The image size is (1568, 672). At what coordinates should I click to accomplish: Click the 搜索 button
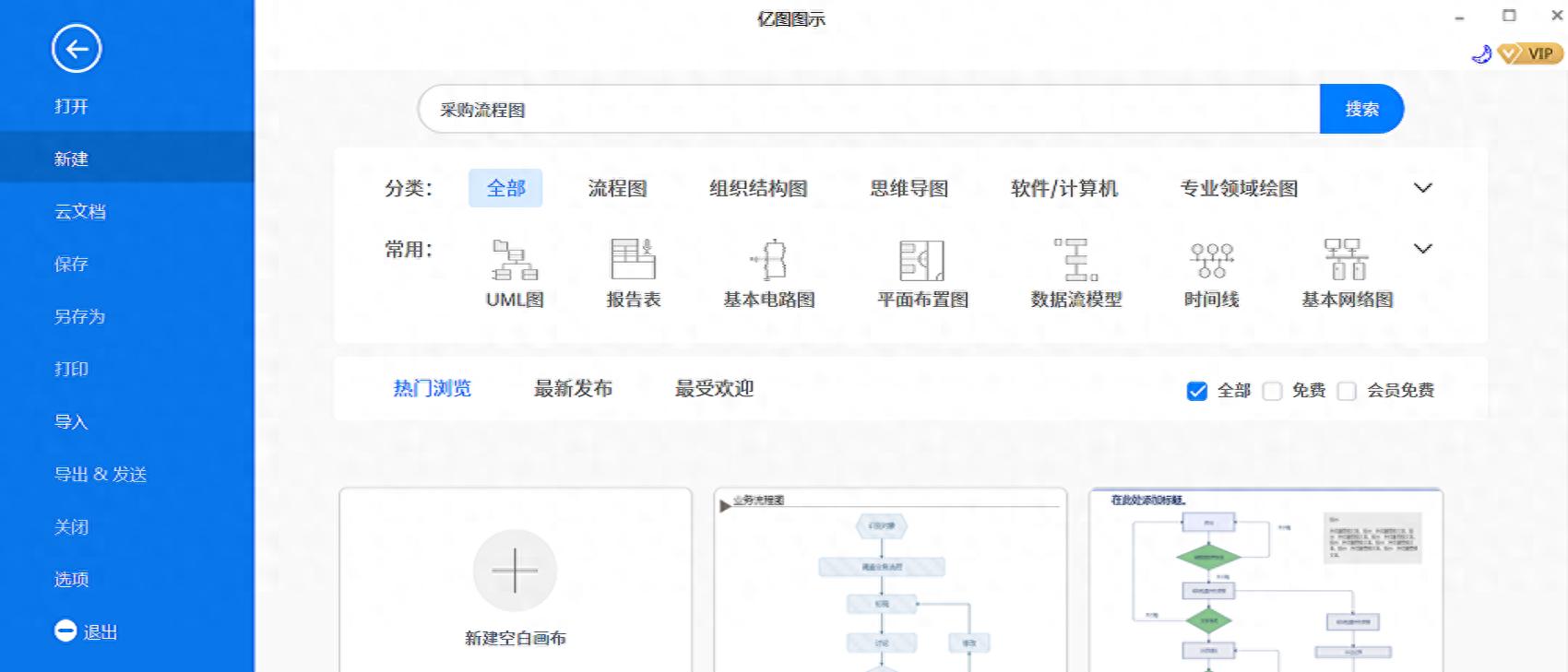coord(1361,109)
